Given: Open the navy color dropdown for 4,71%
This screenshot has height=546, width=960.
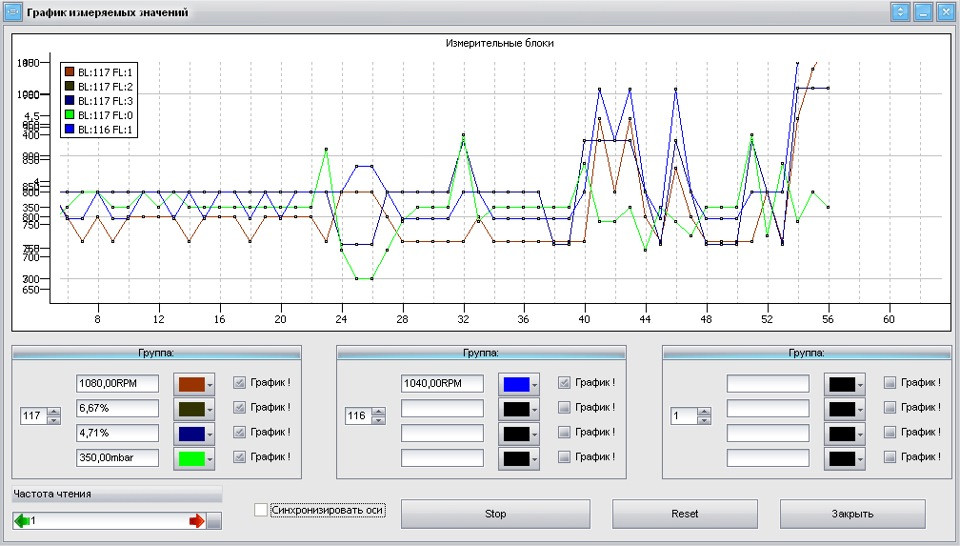Looking at the screenshot, I should click(x=194, y=434).
